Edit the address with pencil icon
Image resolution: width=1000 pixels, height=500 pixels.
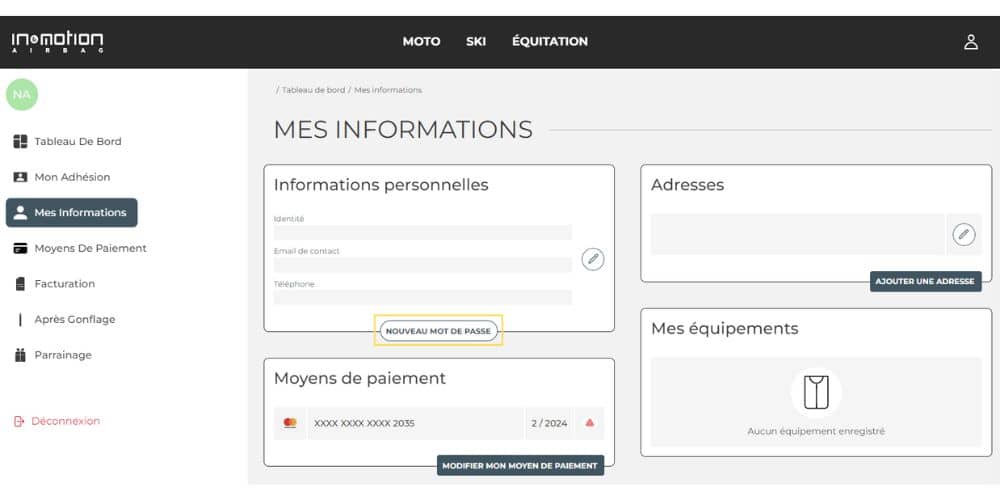[964, 234]
